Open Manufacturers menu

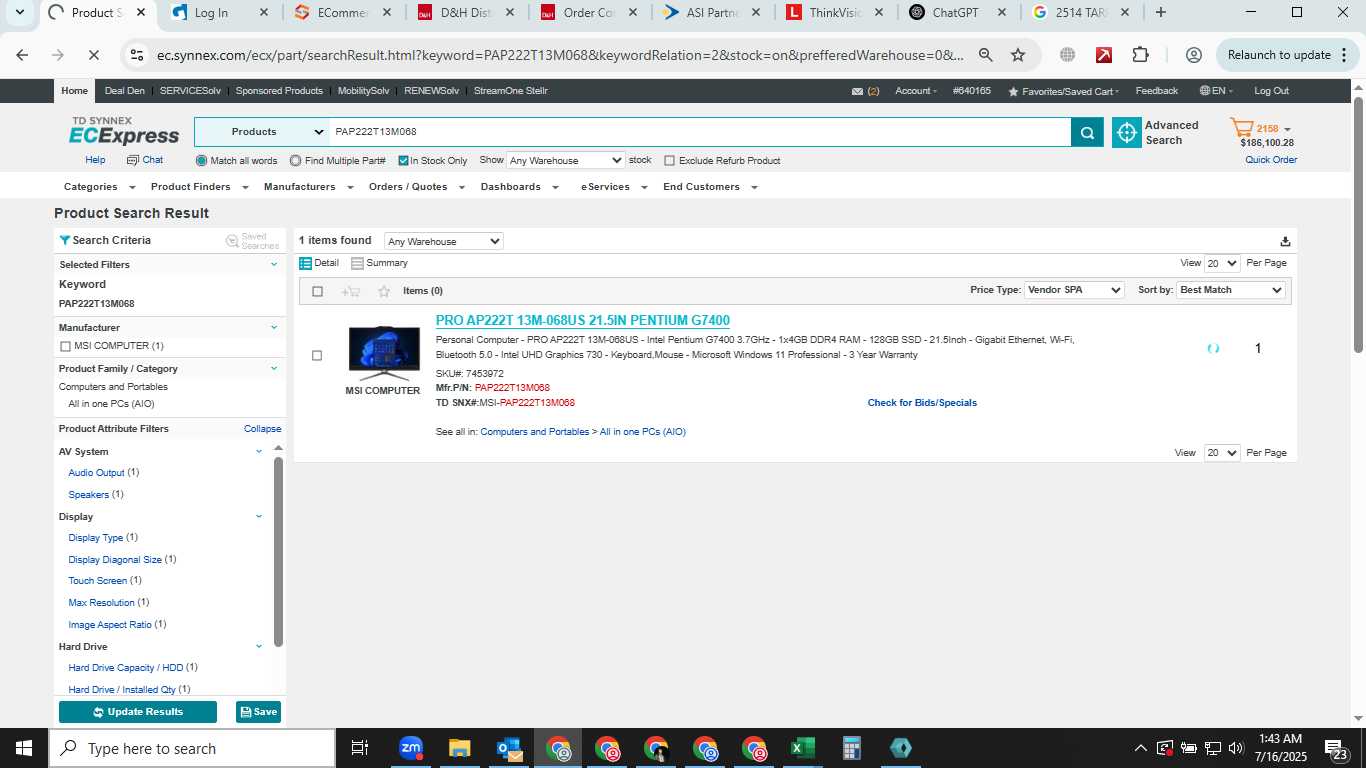pyautogui.click(x=308, y=187)
